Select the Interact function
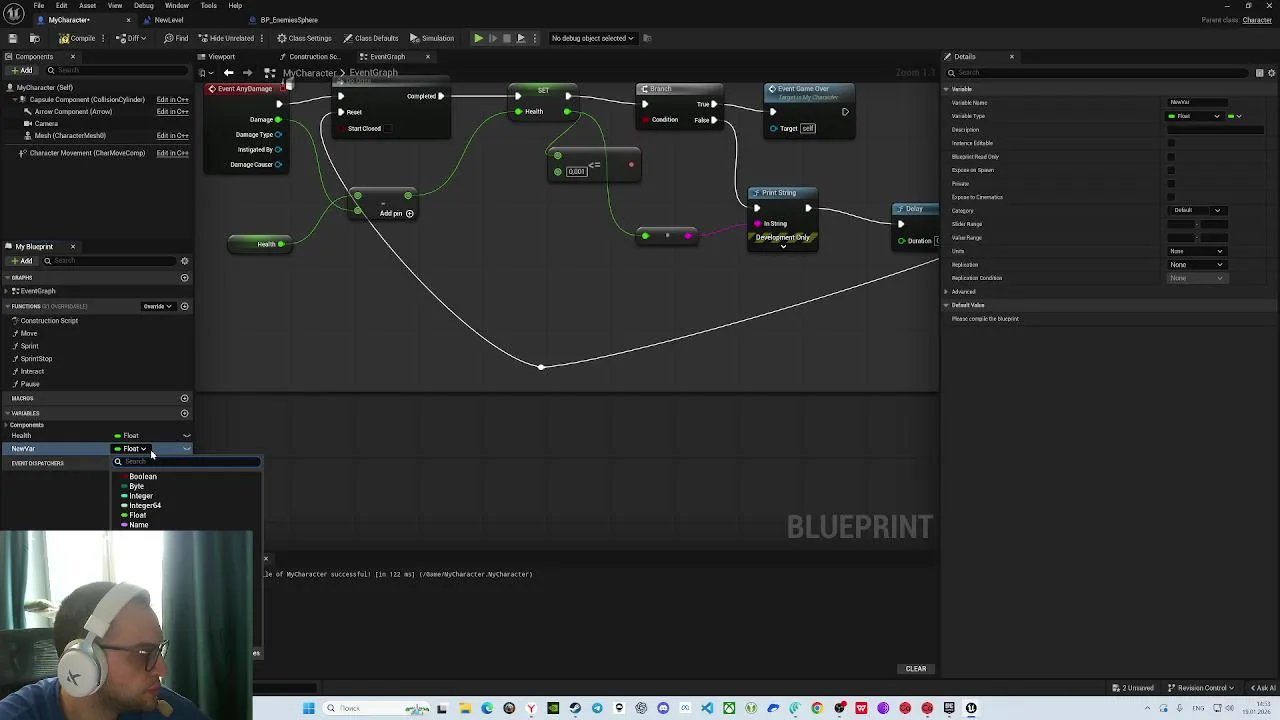The height and width of the screenshot is (720, 1280). coord(32,371)
